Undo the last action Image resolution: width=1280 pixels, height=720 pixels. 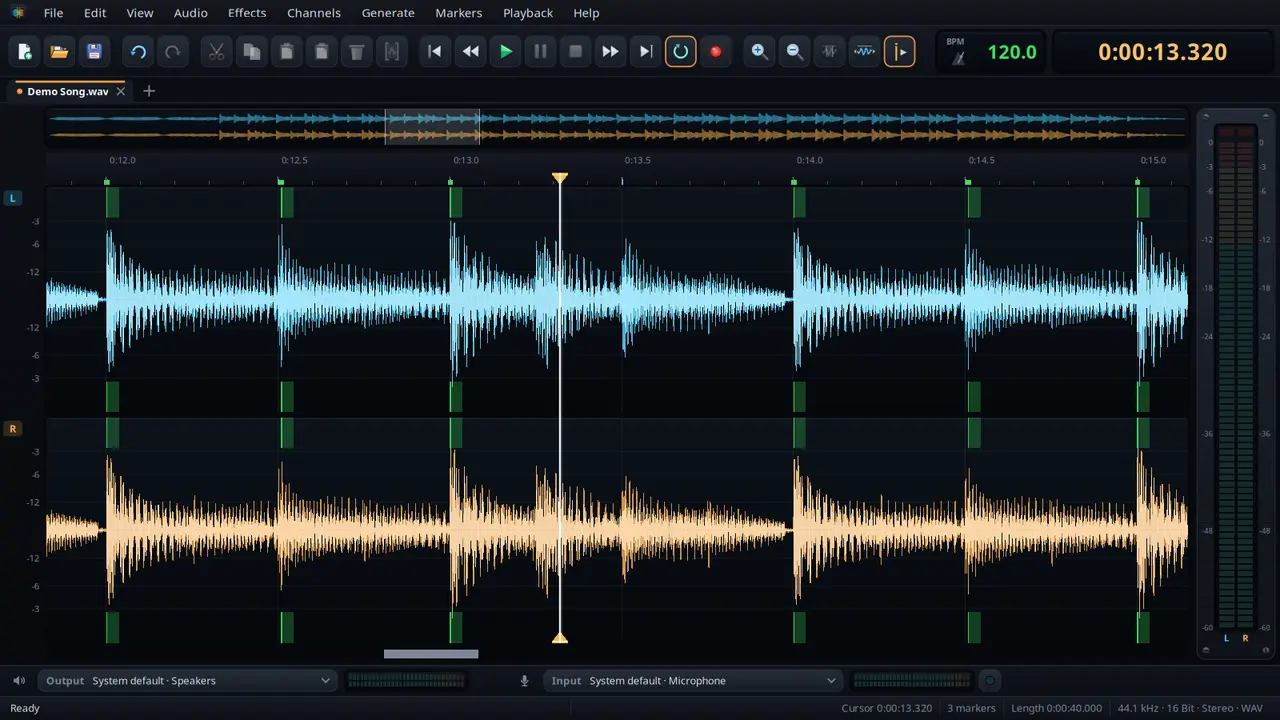tap(139, 52)
